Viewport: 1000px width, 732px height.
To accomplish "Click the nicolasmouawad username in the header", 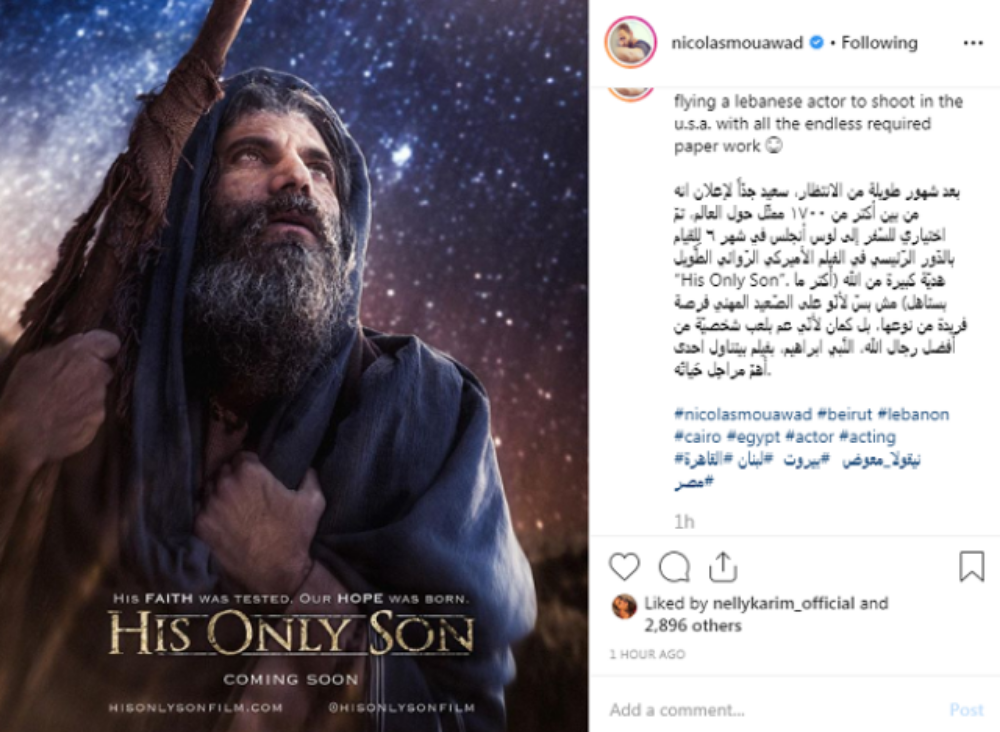I will coord(737,43).
